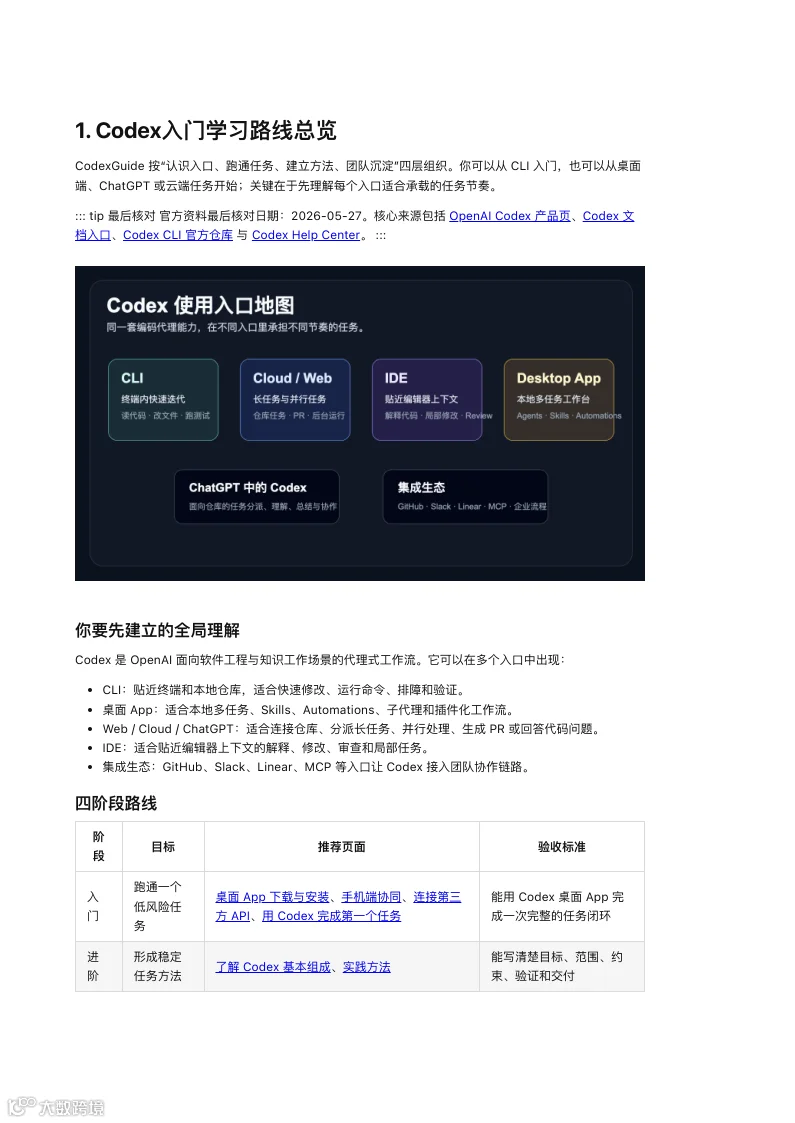
Task: Click the 形成稳定任务方法 cell
Action: tap(163, 966)
